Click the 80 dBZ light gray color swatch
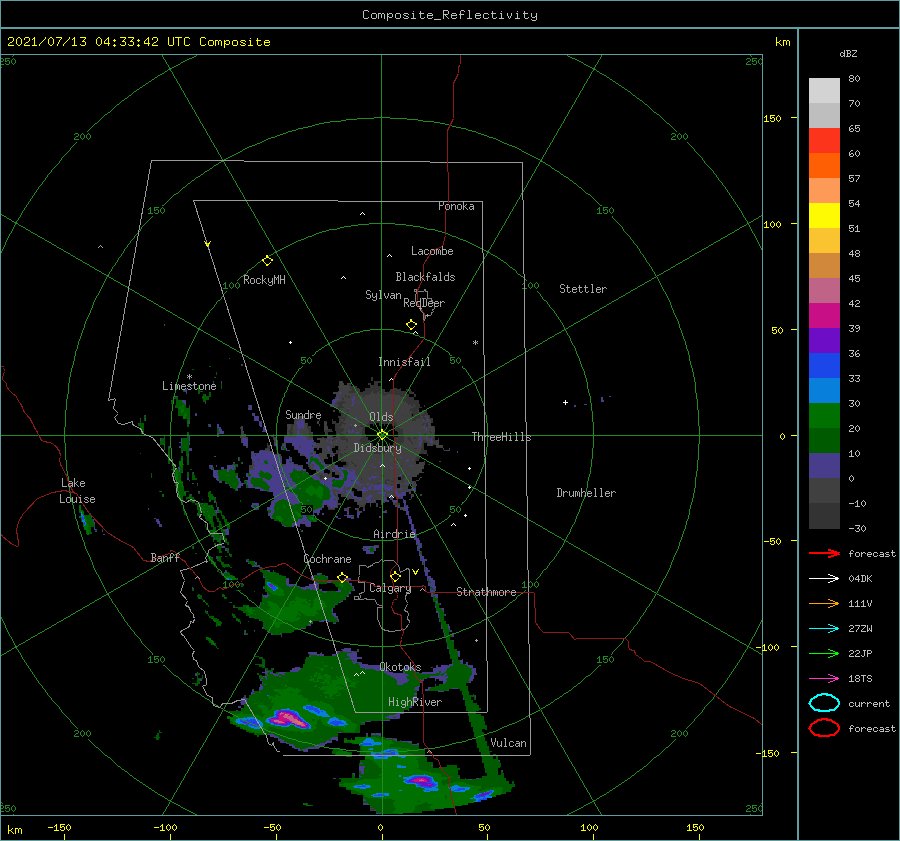Screen dimensions: 900x841 point(824,90)
